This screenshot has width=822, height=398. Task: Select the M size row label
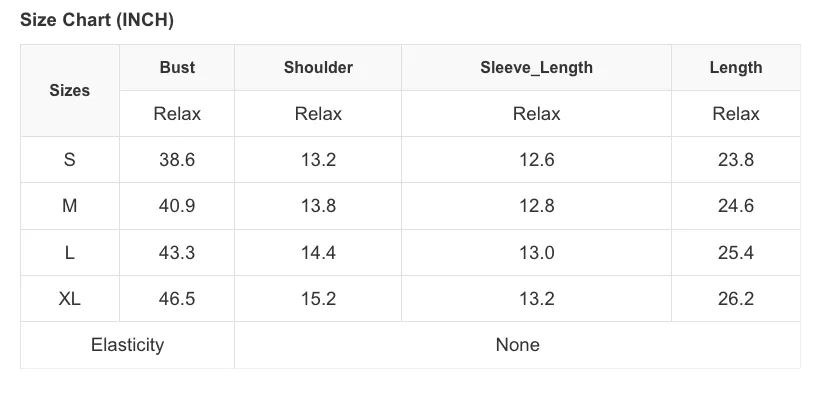click(x=70, y=206)
